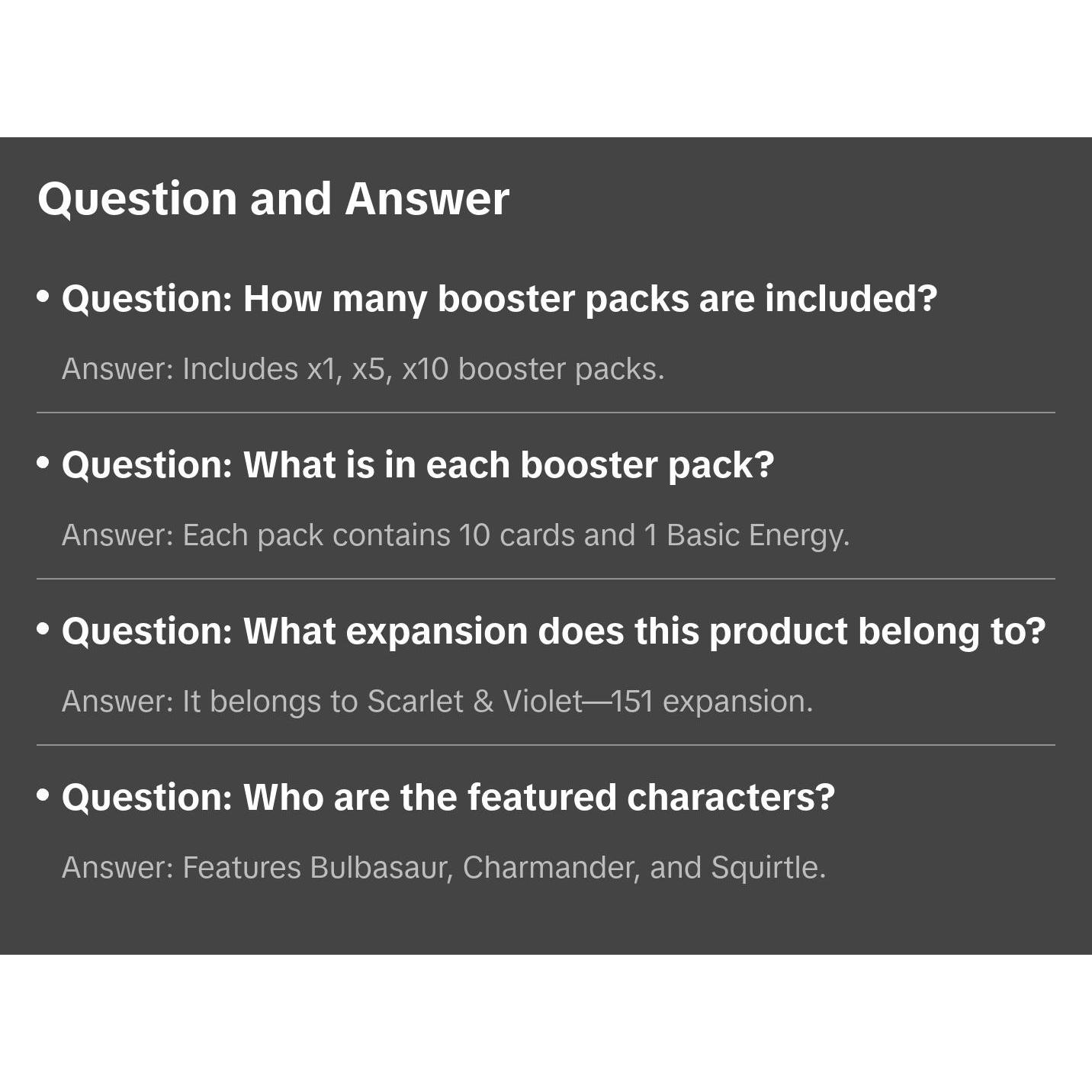This screenshot has height=1092, width=1092.
Task: Click the bullet beside 'each booster pack' question
Action: click(x=43, y=462)
